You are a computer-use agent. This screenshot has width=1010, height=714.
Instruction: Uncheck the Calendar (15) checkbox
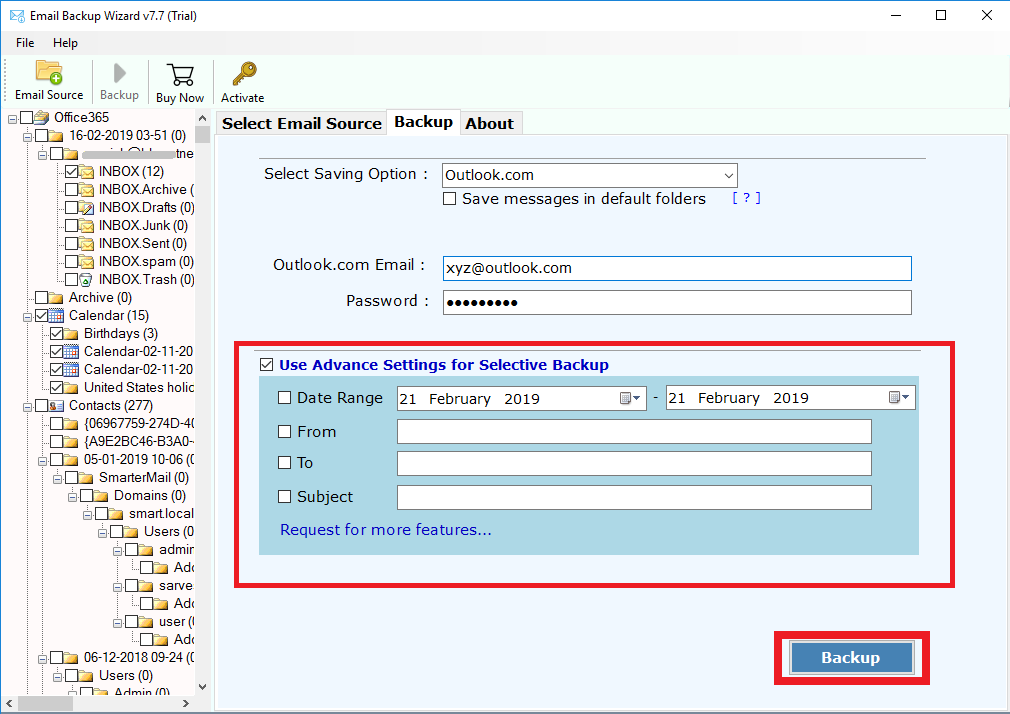tap(42, 316)
